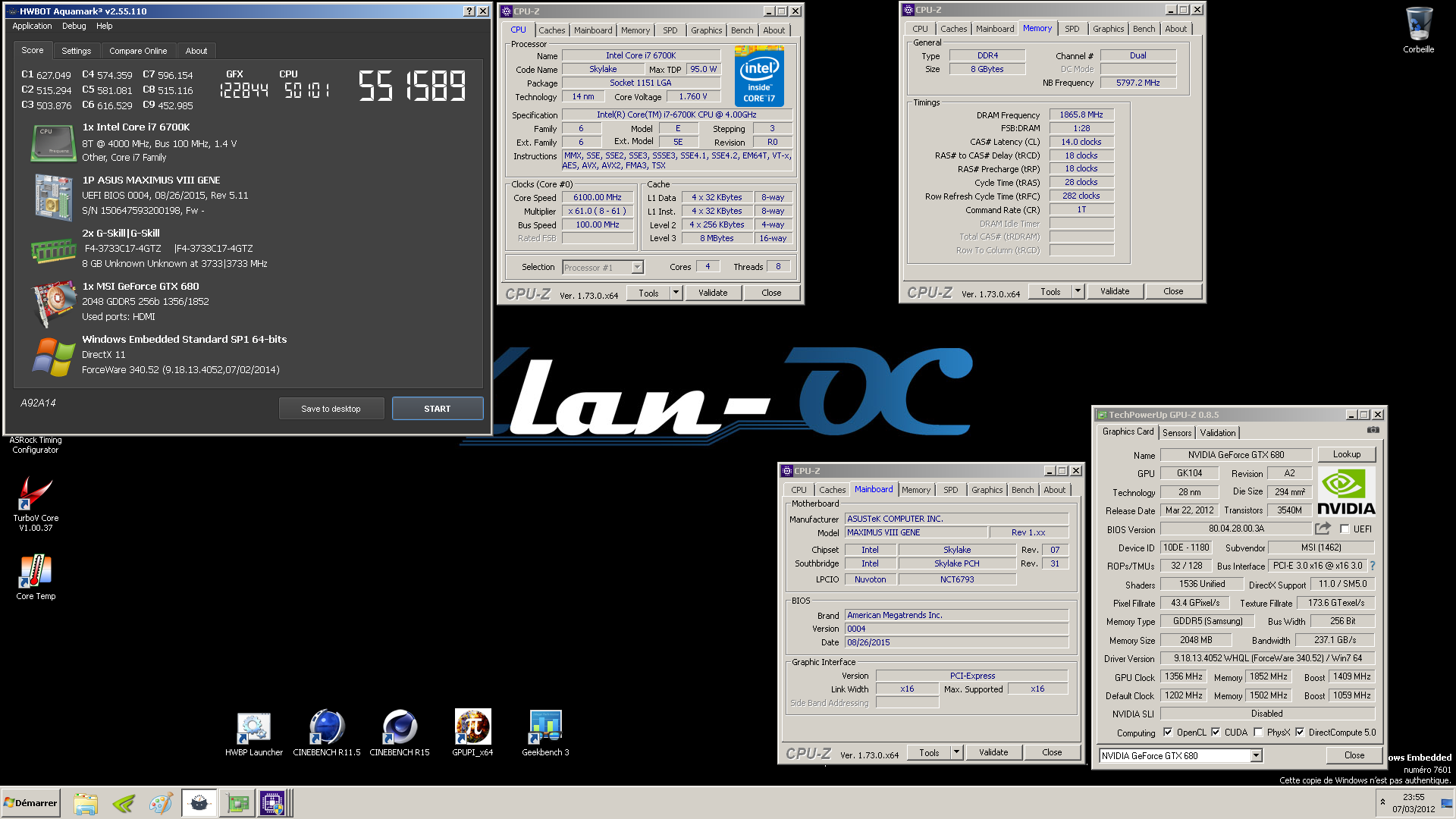
Task: Click the DRAM Frequency 1865.8 MHz field
Action: [1081, 115]
